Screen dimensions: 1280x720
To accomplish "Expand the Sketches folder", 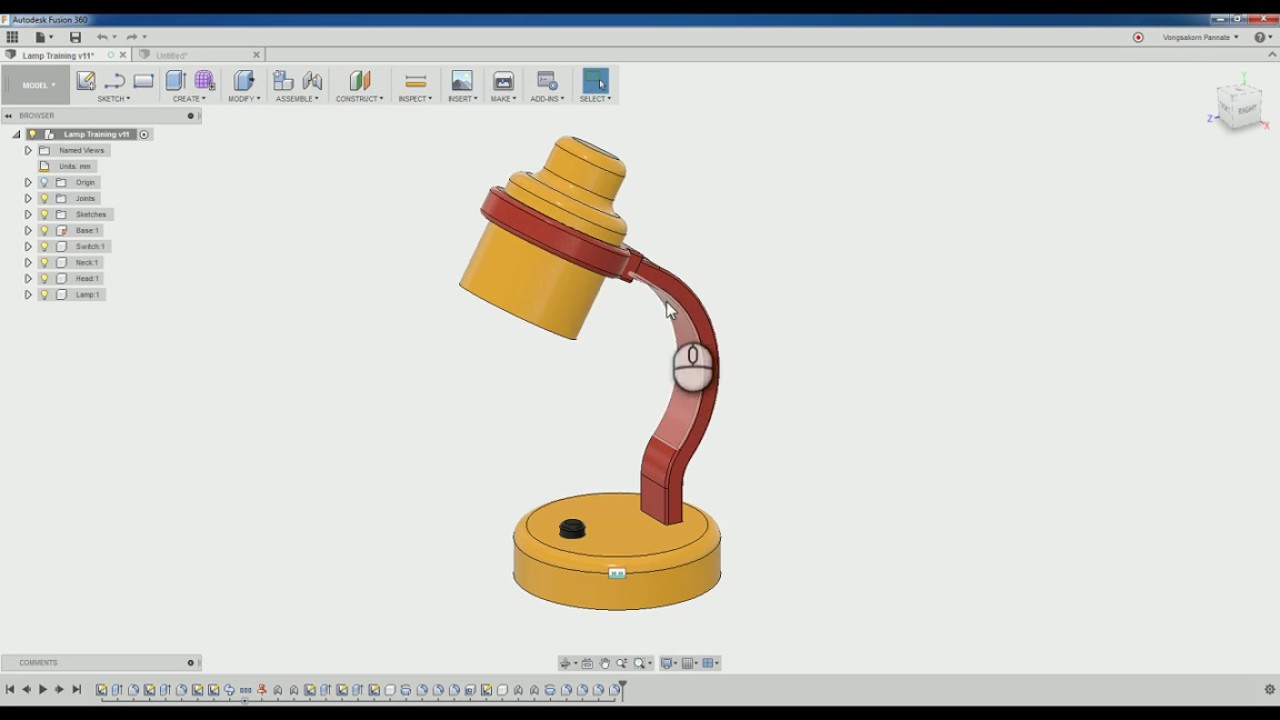I will click(28, 214).
